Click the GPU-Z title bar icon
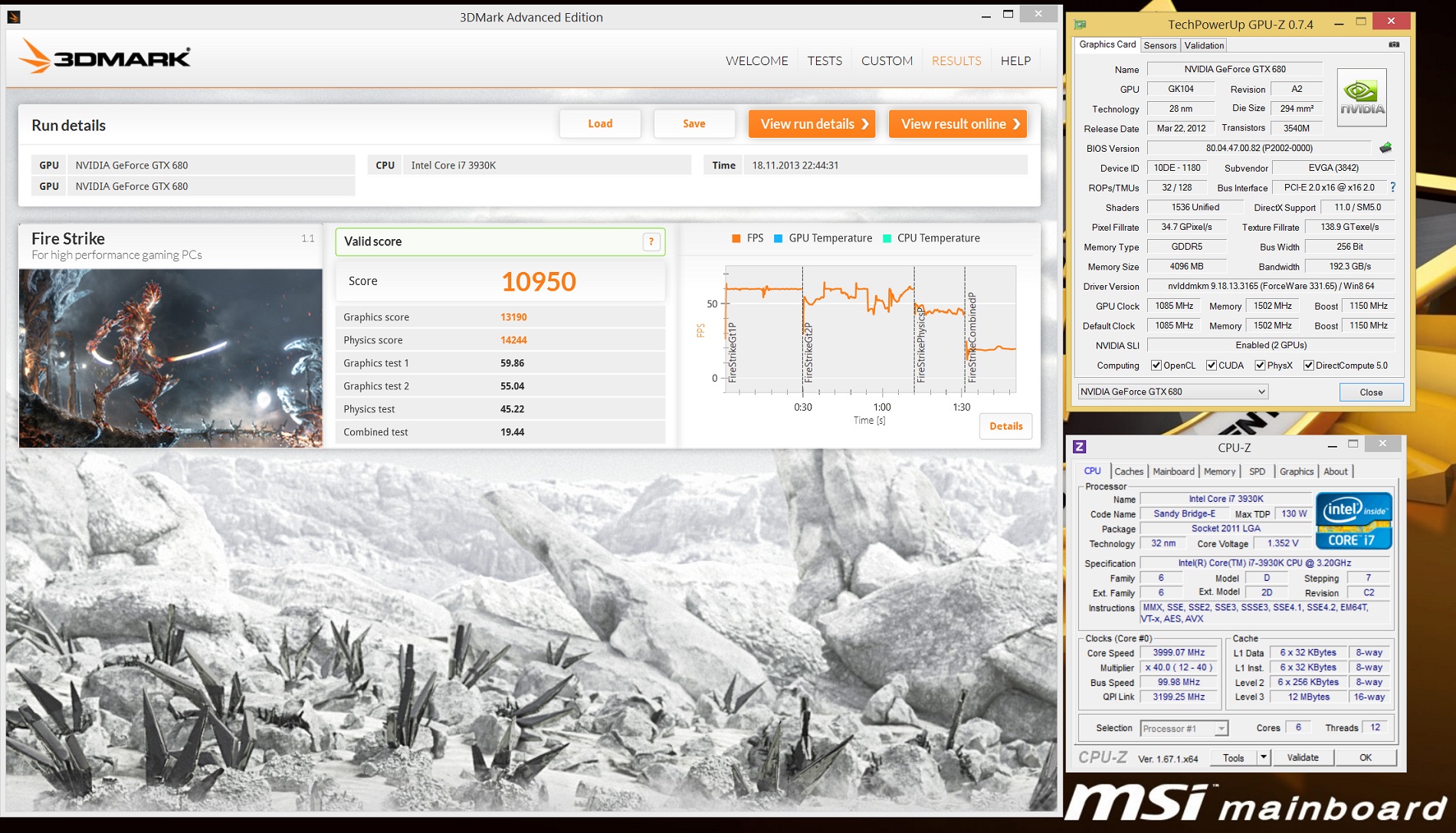The width and height of the screenshot is (1456, 833). (1081, 24)
